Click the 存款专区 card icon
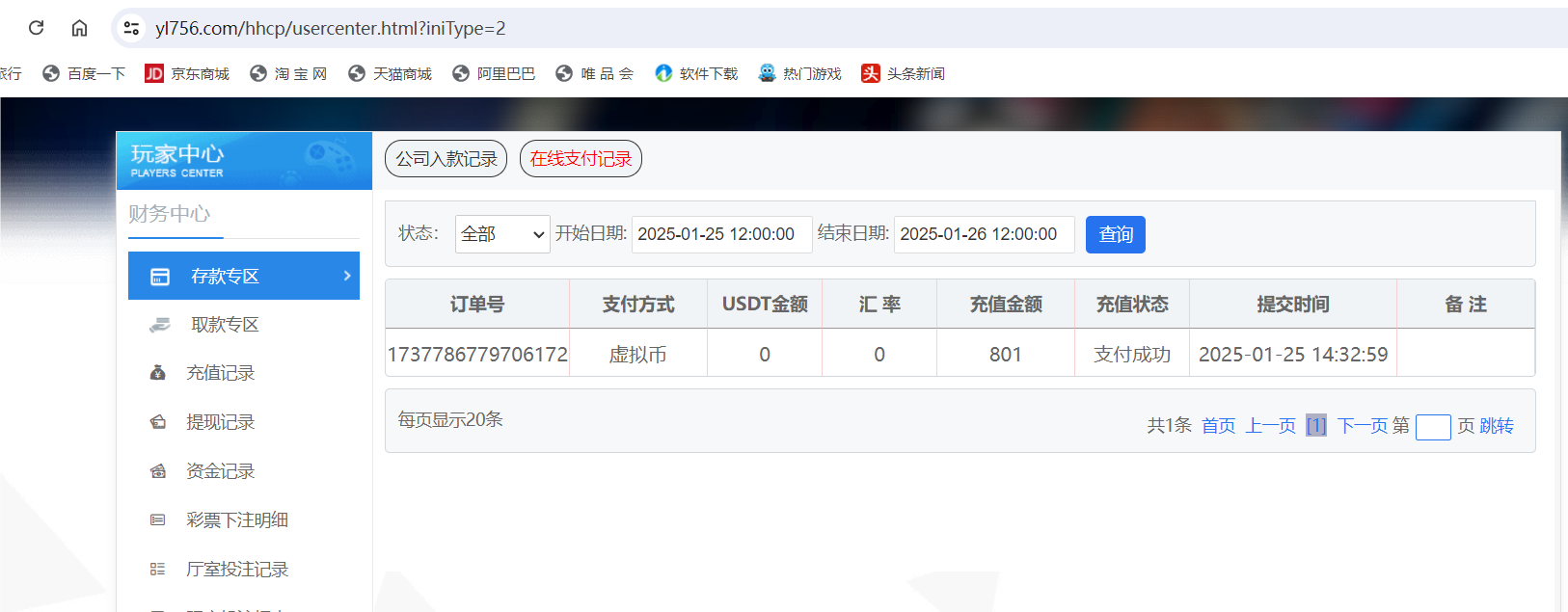Image resolution: width=1568 pixels, height=612 pixels. [x=160, y=277]
